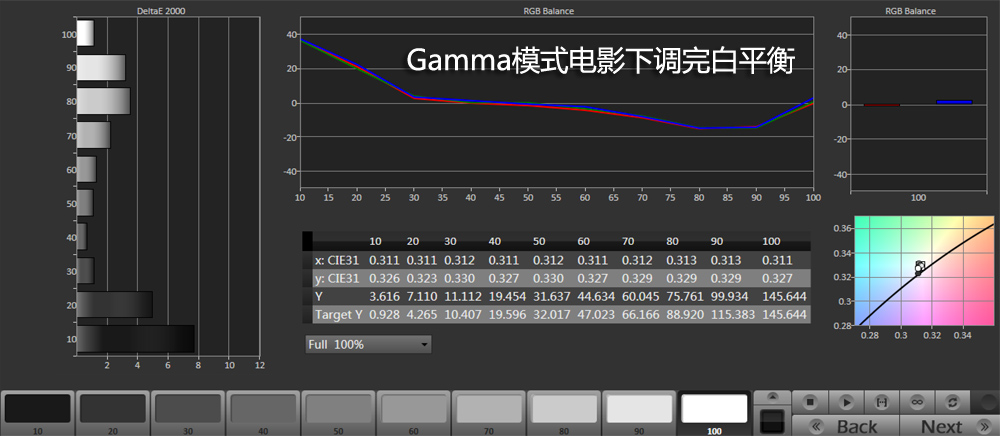
Task: Click the Target Y value 10.407
Action: (x=462, y=314)
